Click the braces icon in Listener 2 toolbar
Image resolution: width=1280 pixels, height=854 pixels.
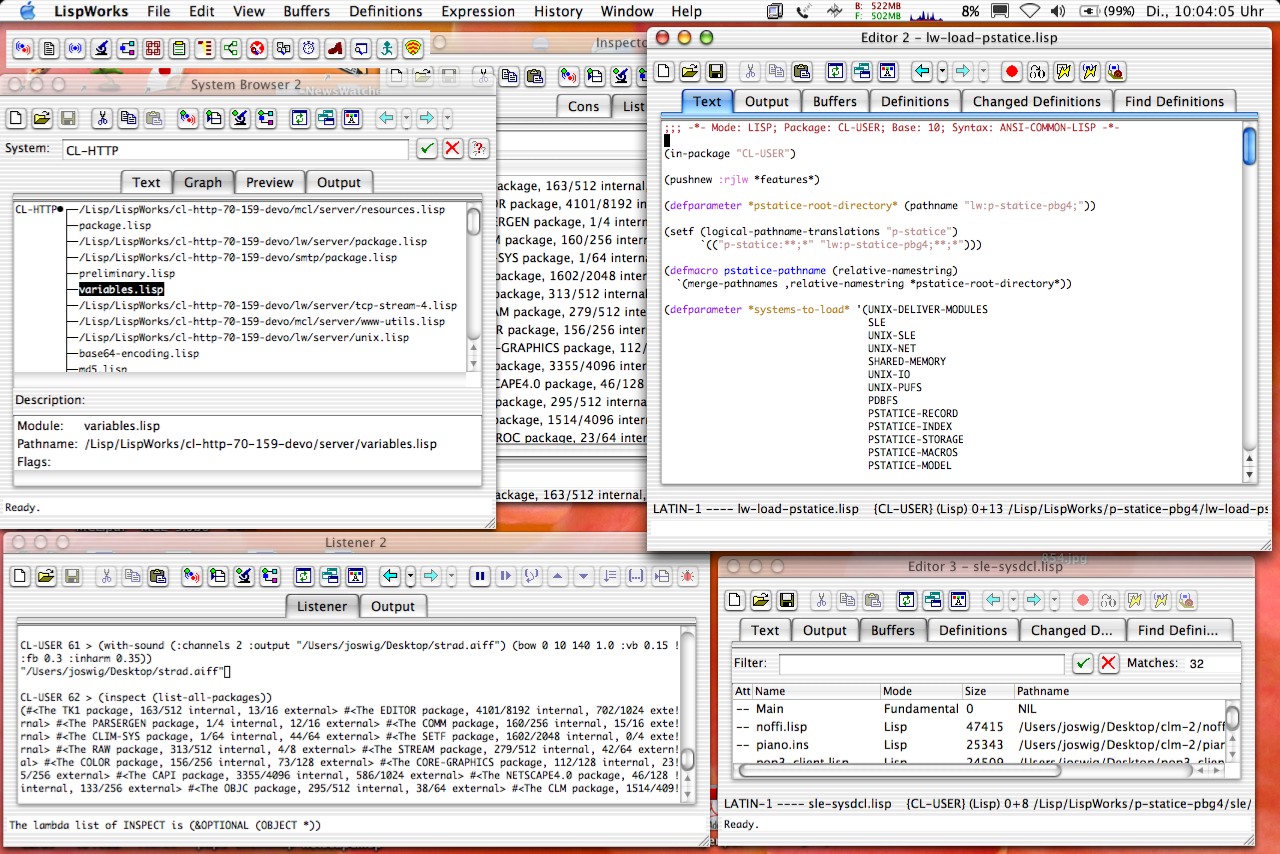coord(636,576)
